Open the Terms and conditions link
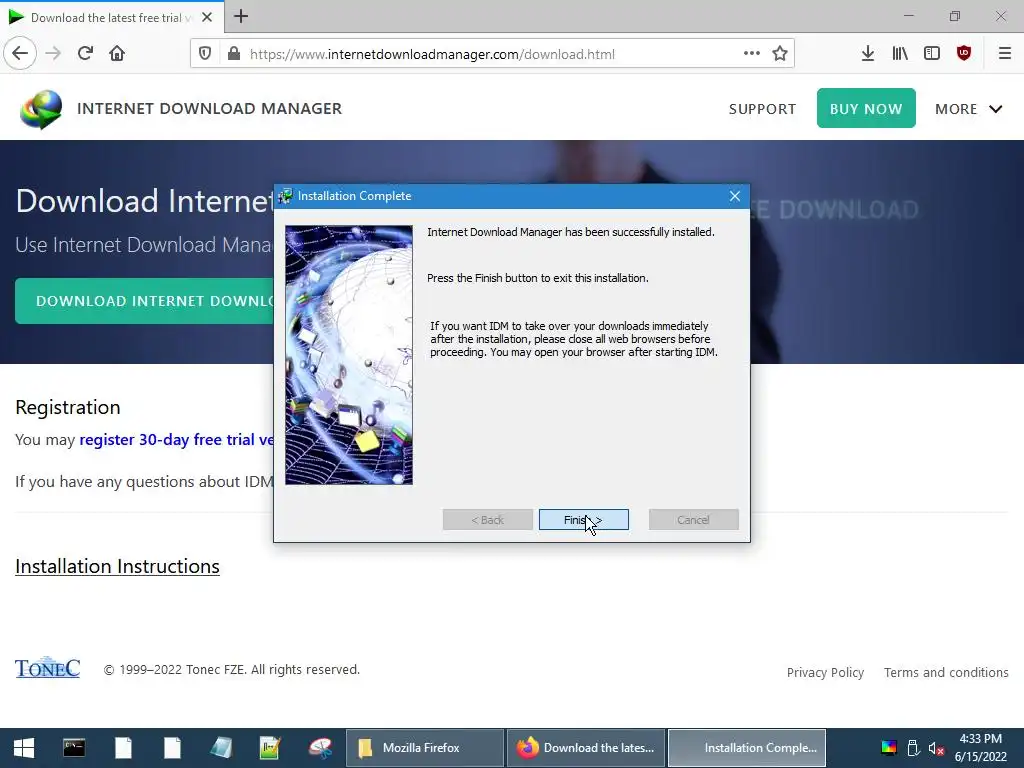Screen dimensions: 1024x768 946,673
